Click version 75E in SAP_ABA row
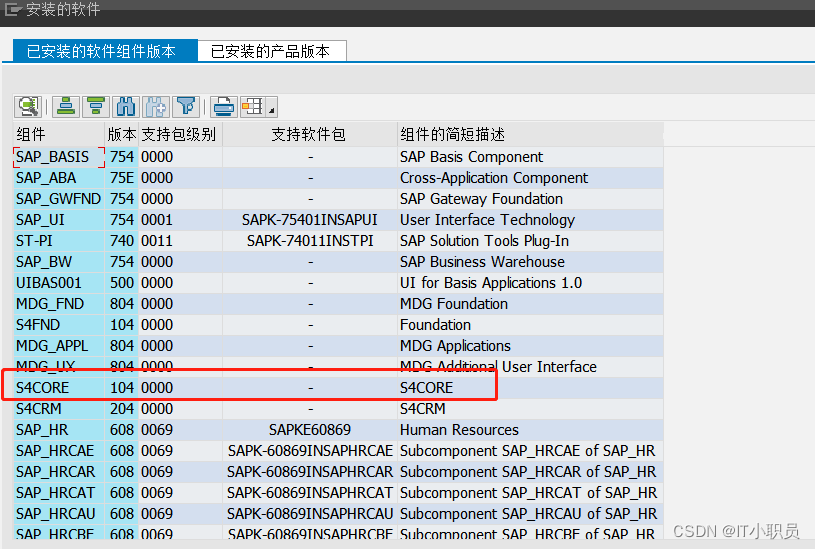 tap(122, 178)
